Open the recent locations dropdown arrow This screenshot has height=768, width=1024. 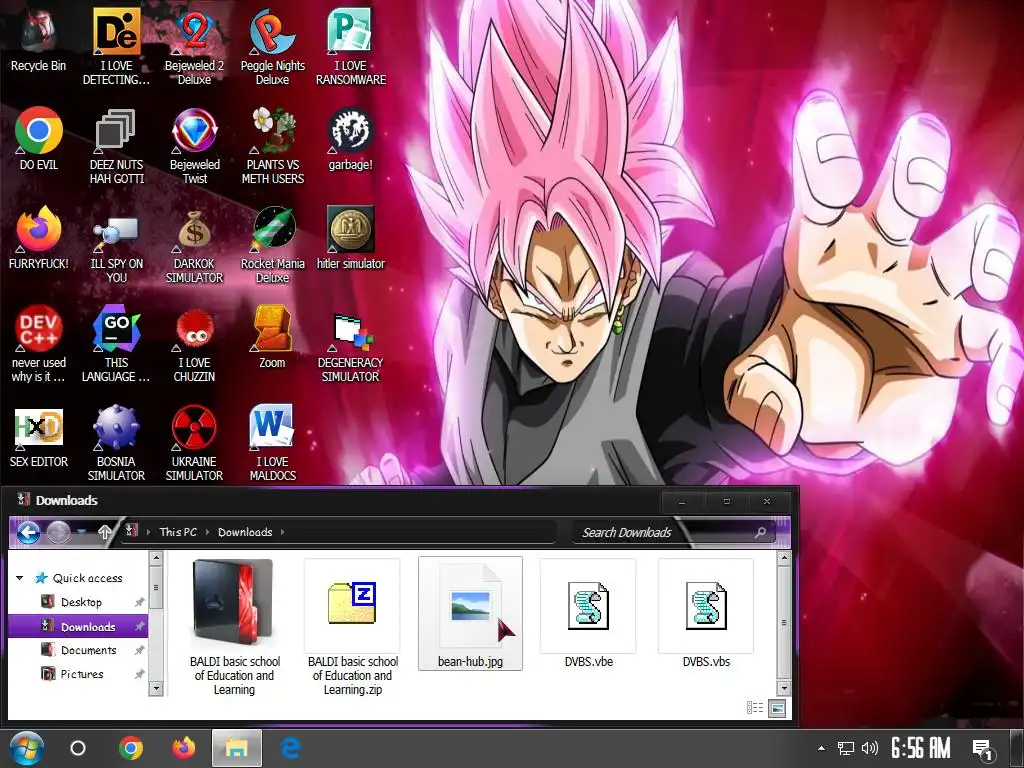(81, 532)
